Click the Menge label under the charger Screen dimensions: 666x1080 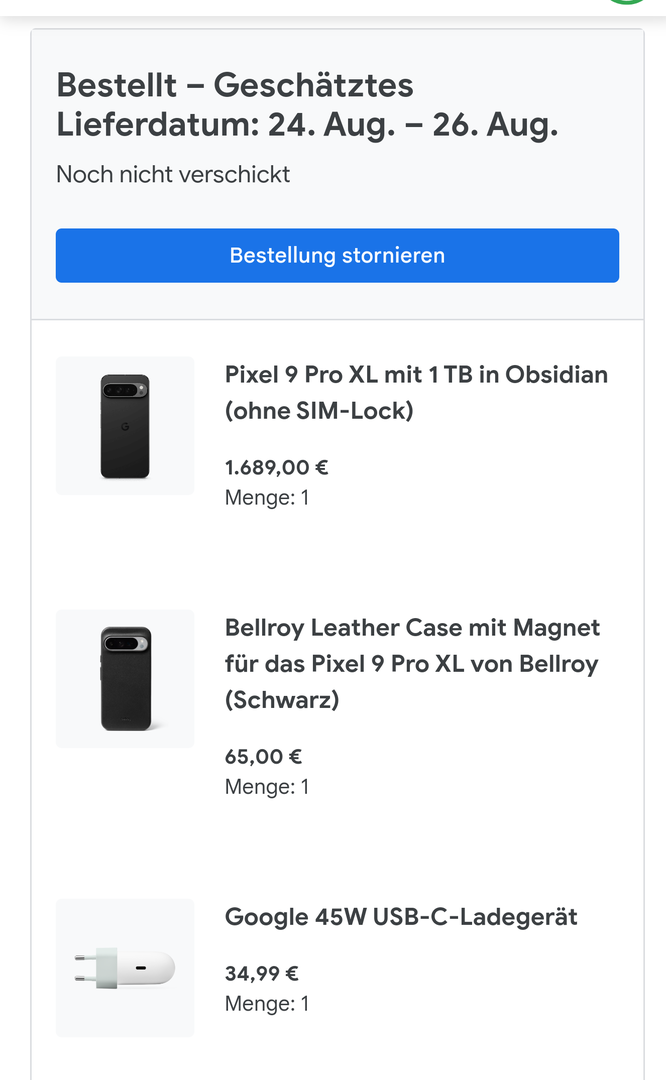pyautogui.click(x=267, y=1003)
